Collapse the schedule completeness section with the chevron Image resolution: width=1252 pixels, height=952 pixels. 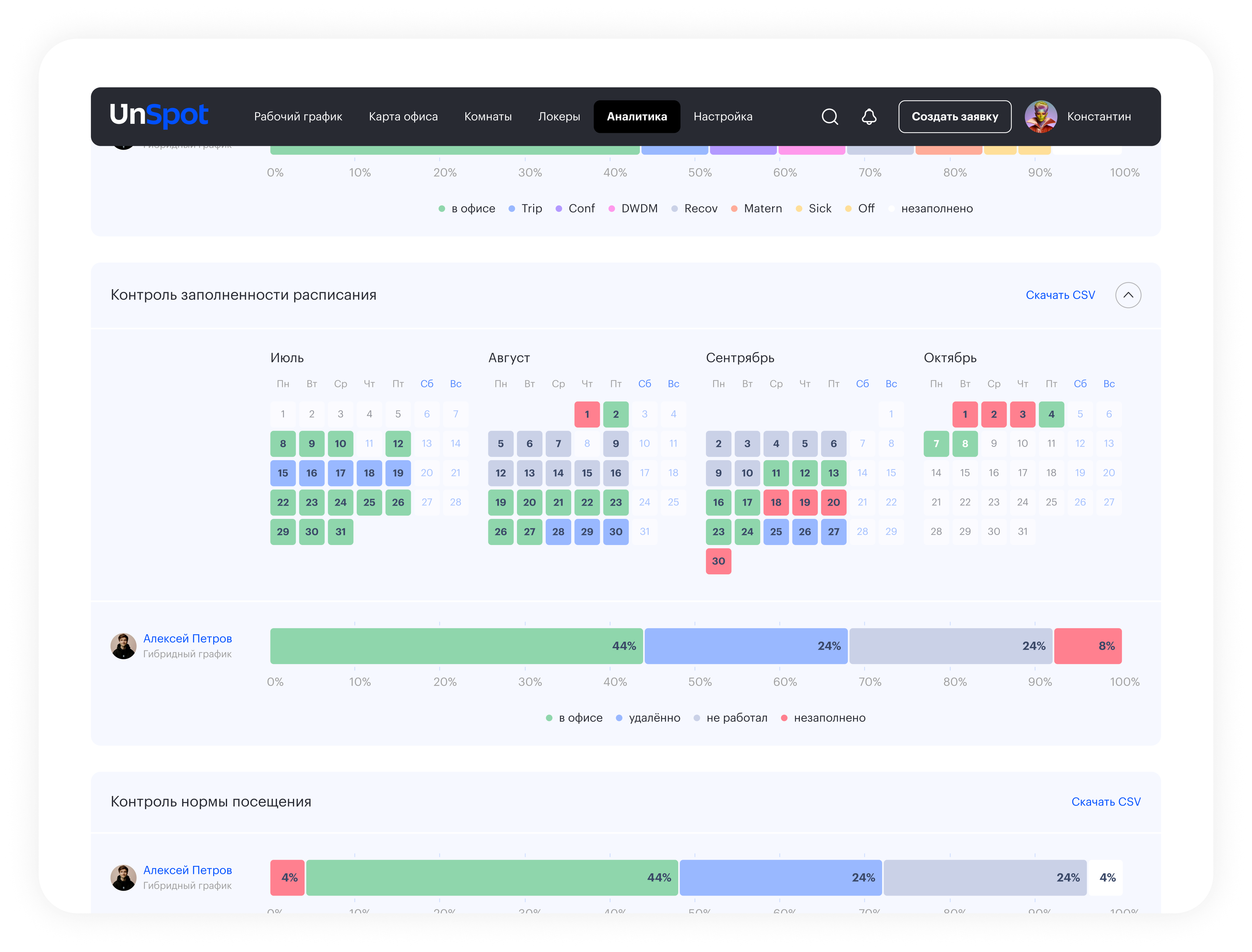pos(1128,295)
